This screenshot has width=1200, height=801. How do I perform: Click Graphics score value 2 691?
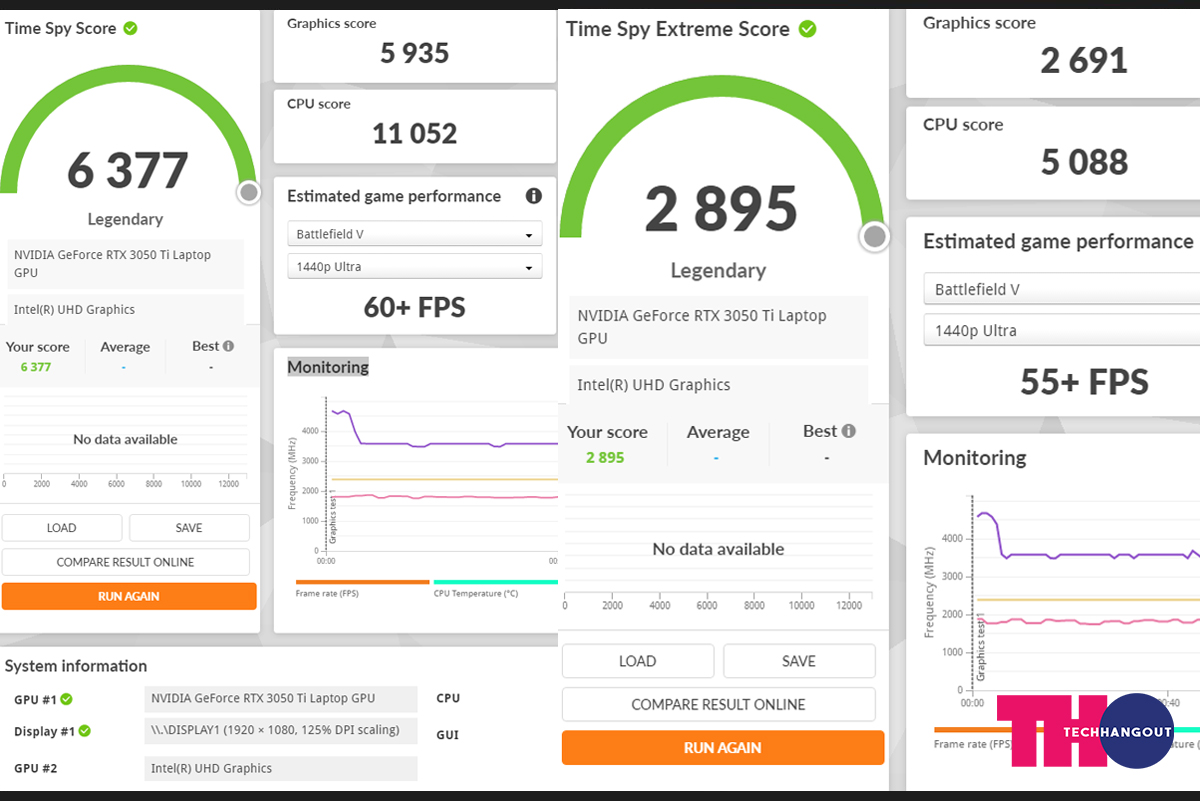coord(1084,60)
